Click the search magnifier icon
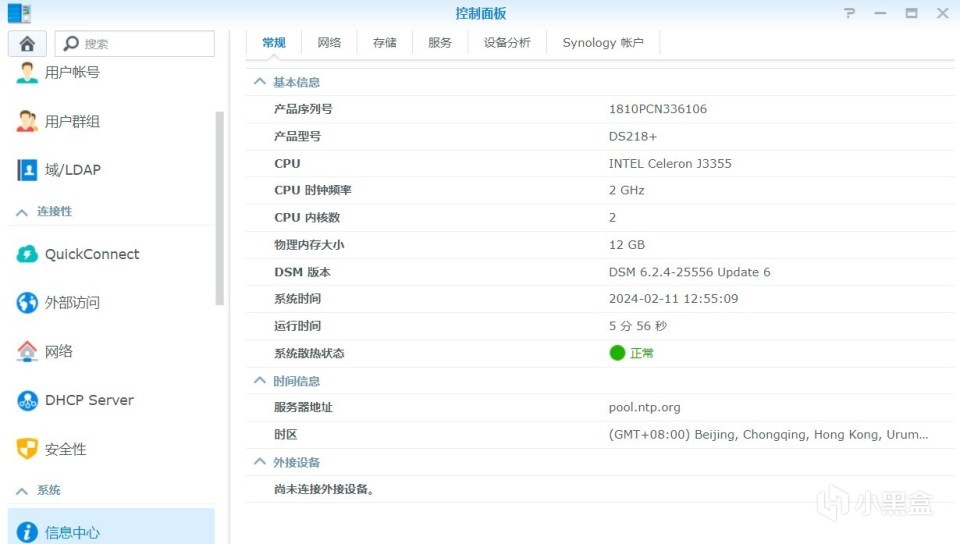 coord(71,43)
